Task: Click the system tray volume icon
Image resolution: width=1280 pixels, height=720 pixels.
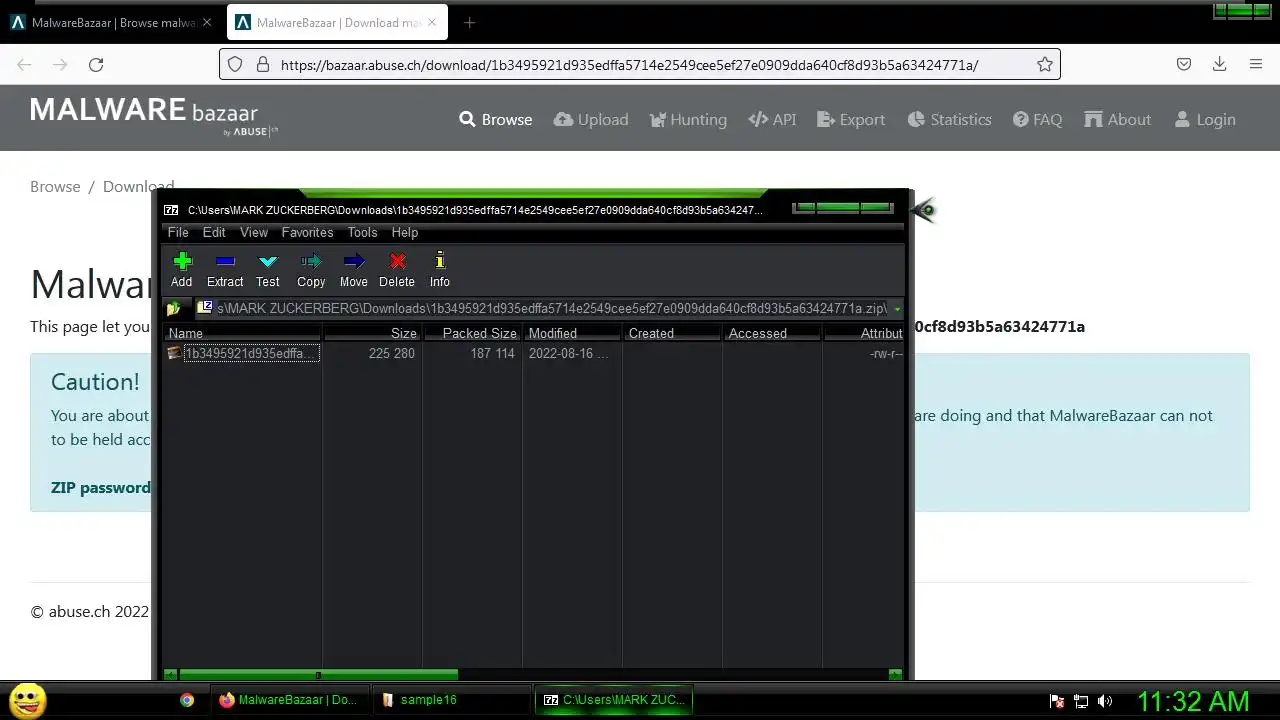Action: coord(1105,702)
